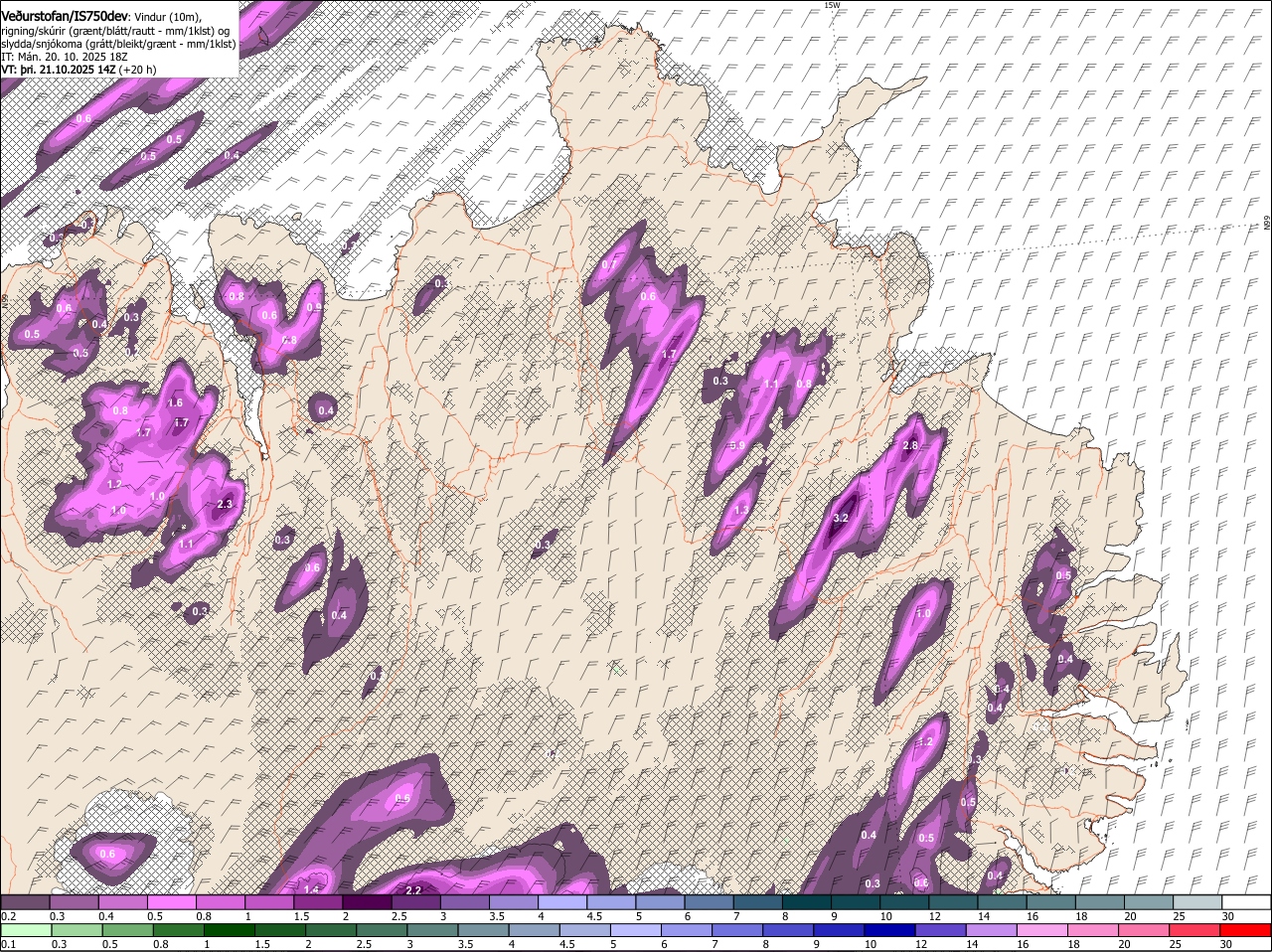The height and width of the screenshot is (952, 1272).
Task: Select the 2.2 label near the bottom edge
Action: [414, 889]
